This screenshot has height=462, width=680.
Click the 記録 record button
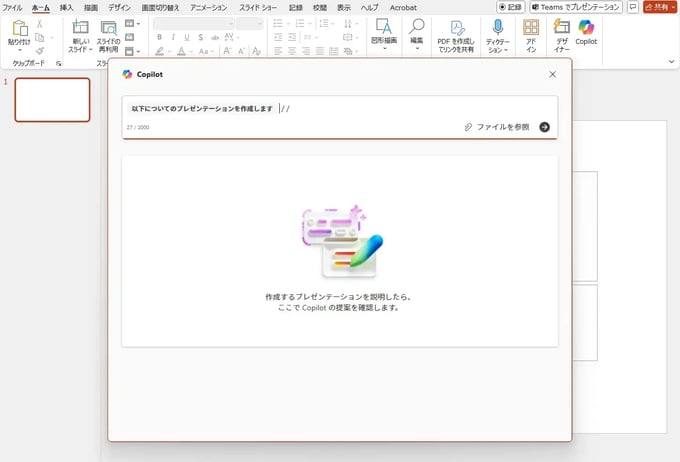click(511, 7)
